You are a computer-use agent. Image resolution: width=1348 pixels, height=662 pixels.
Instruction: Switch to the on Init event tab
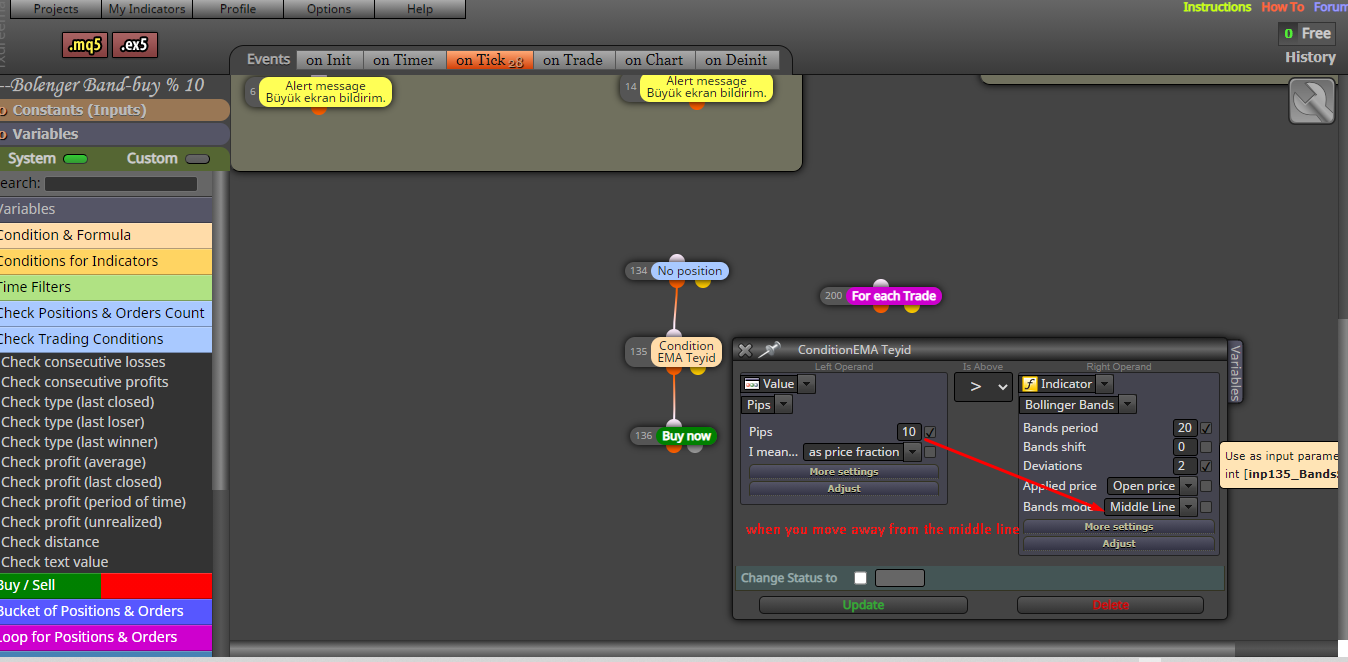(x=329, y=60)
